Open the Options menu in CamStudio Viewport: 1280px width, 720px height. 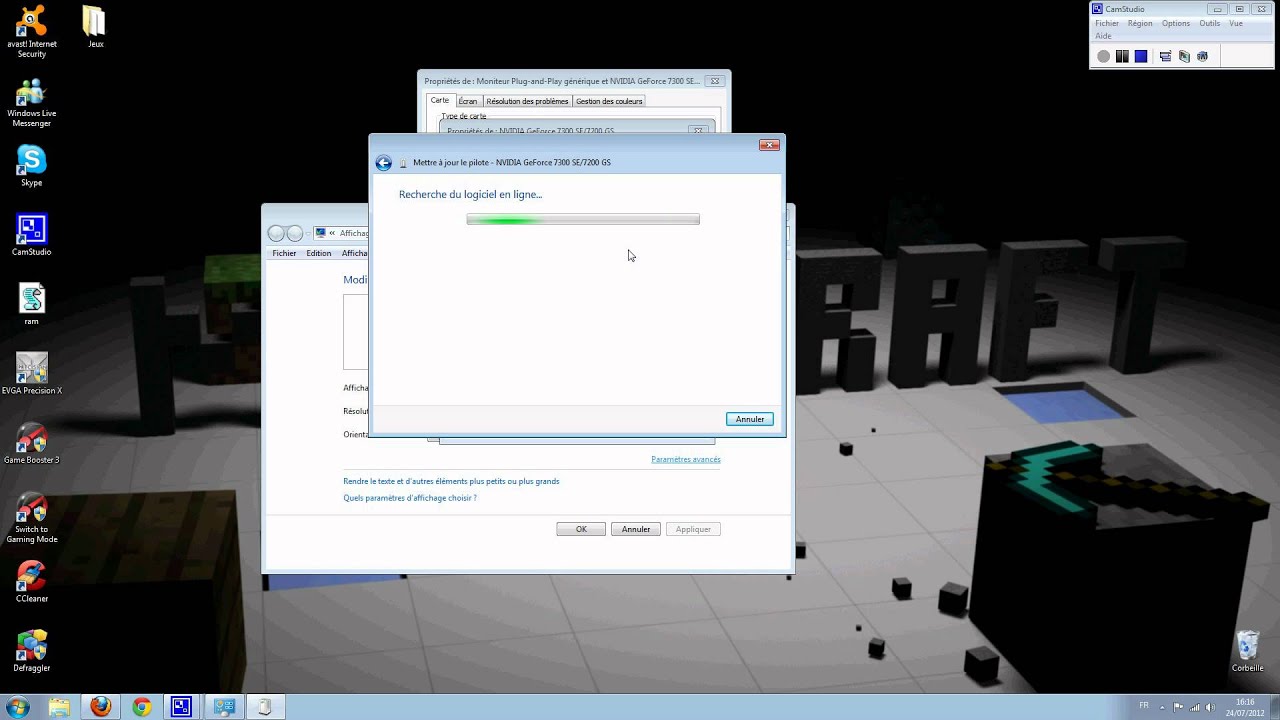tap(1176, 23)
